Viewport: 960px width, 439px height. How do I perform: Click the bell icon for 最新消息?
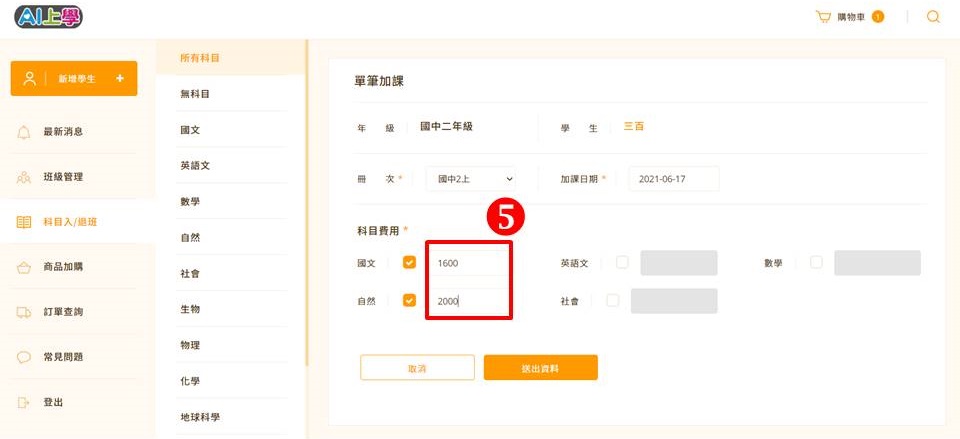[23, 132]
